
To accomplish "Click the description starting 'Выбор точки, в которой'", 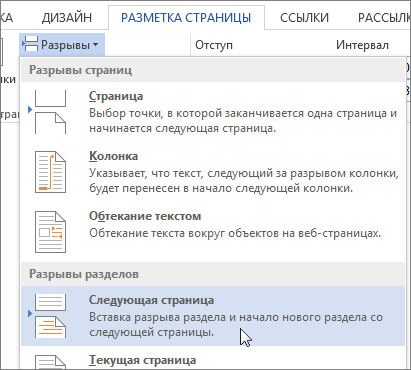I will pos(243,121).
